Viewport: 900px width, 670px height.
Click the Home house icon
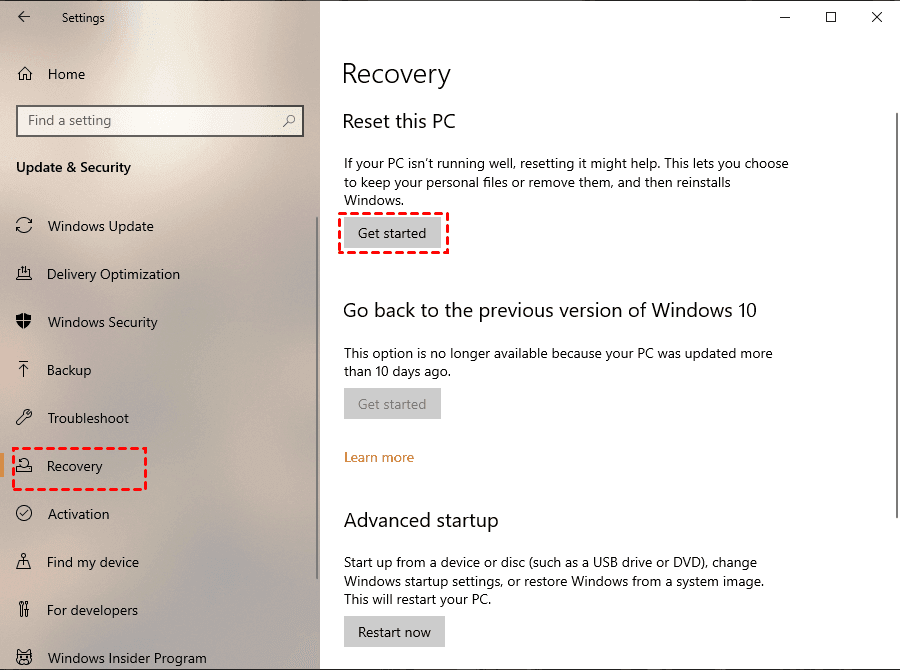(26, 74)
